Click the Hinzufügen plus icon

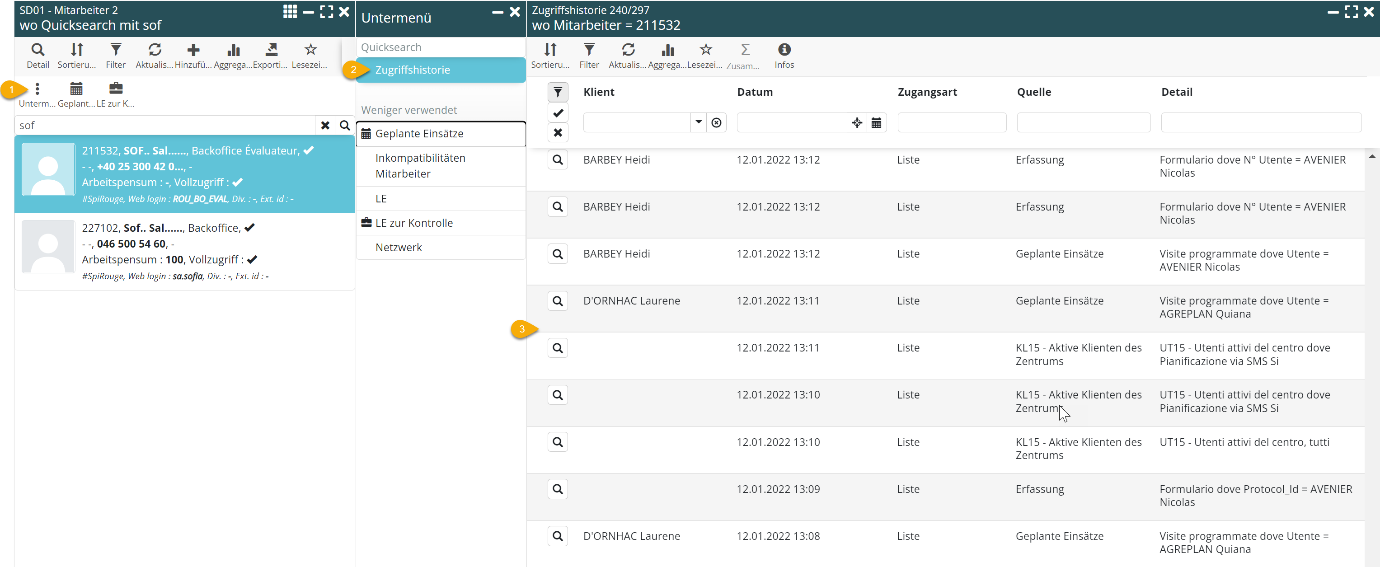coord(193,54)
